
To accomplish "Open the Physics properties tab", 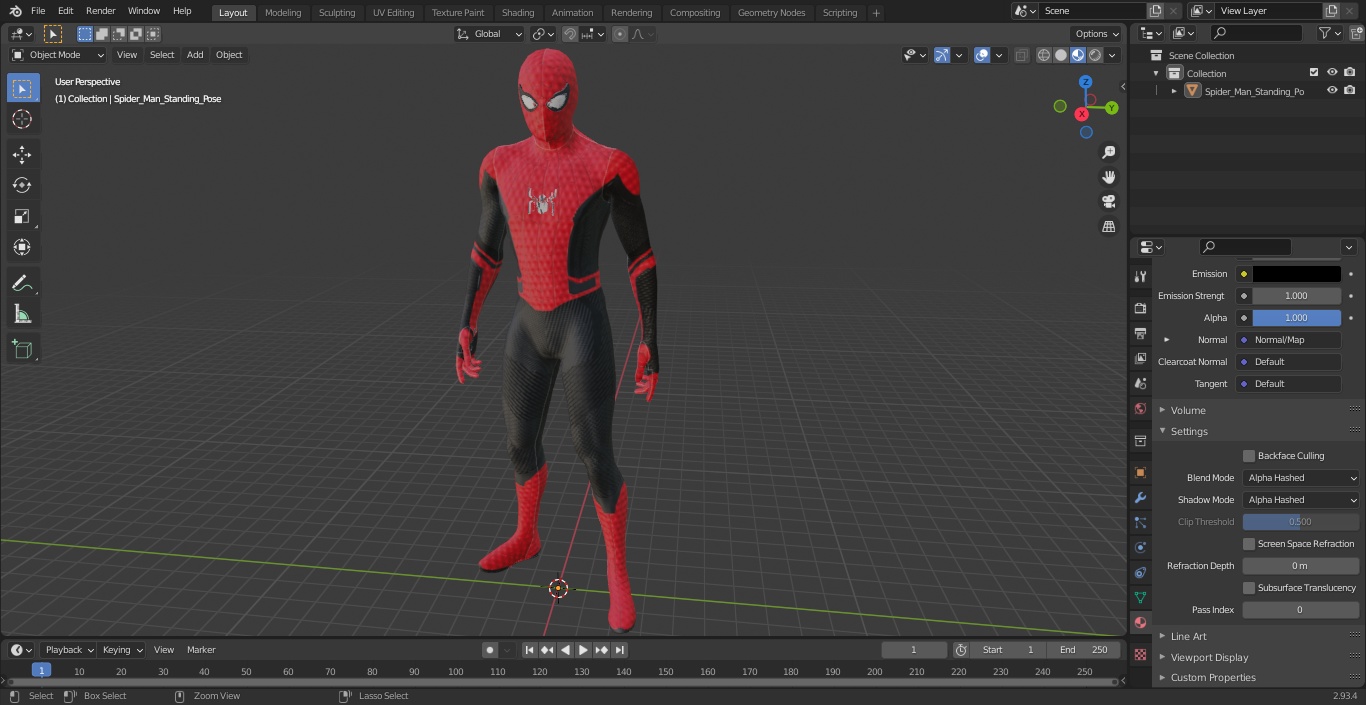I will pyautogui.click(x=1140, y=547).
